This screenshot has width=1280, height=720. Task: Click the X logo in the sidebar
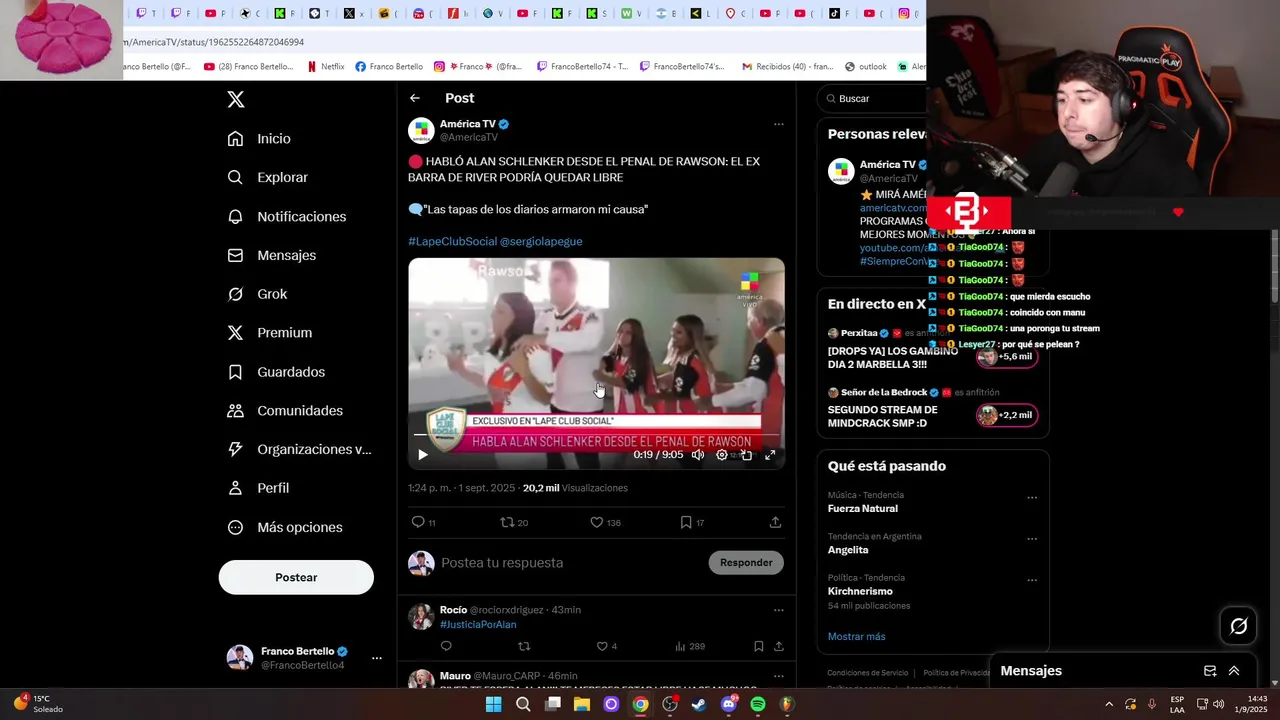coord(236,99)
